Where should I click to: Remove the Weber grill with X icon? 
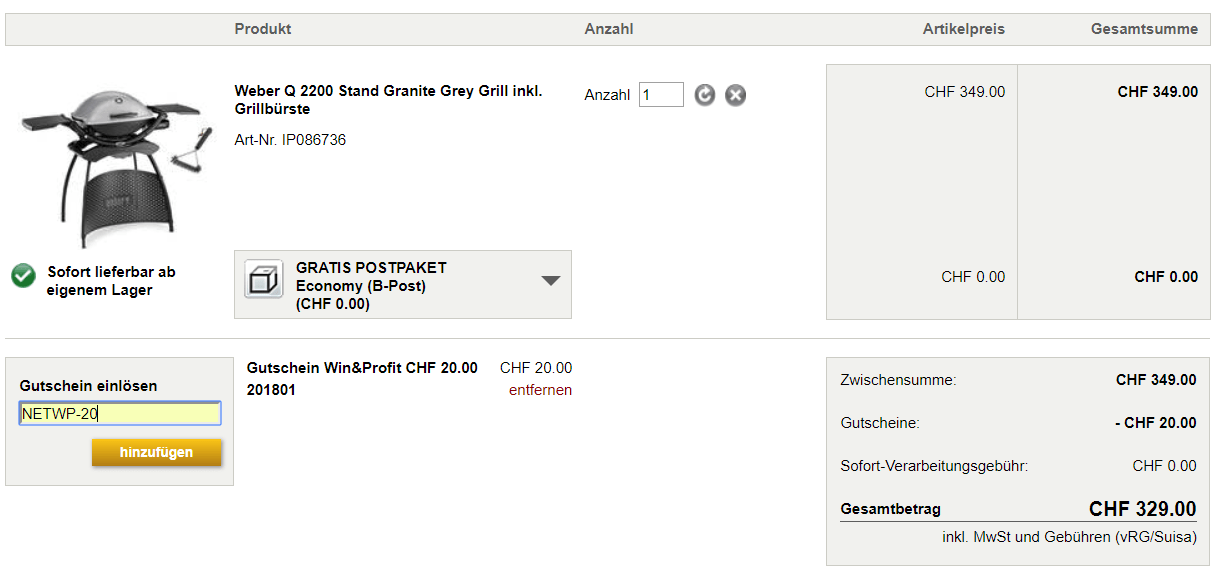(735, 95)
